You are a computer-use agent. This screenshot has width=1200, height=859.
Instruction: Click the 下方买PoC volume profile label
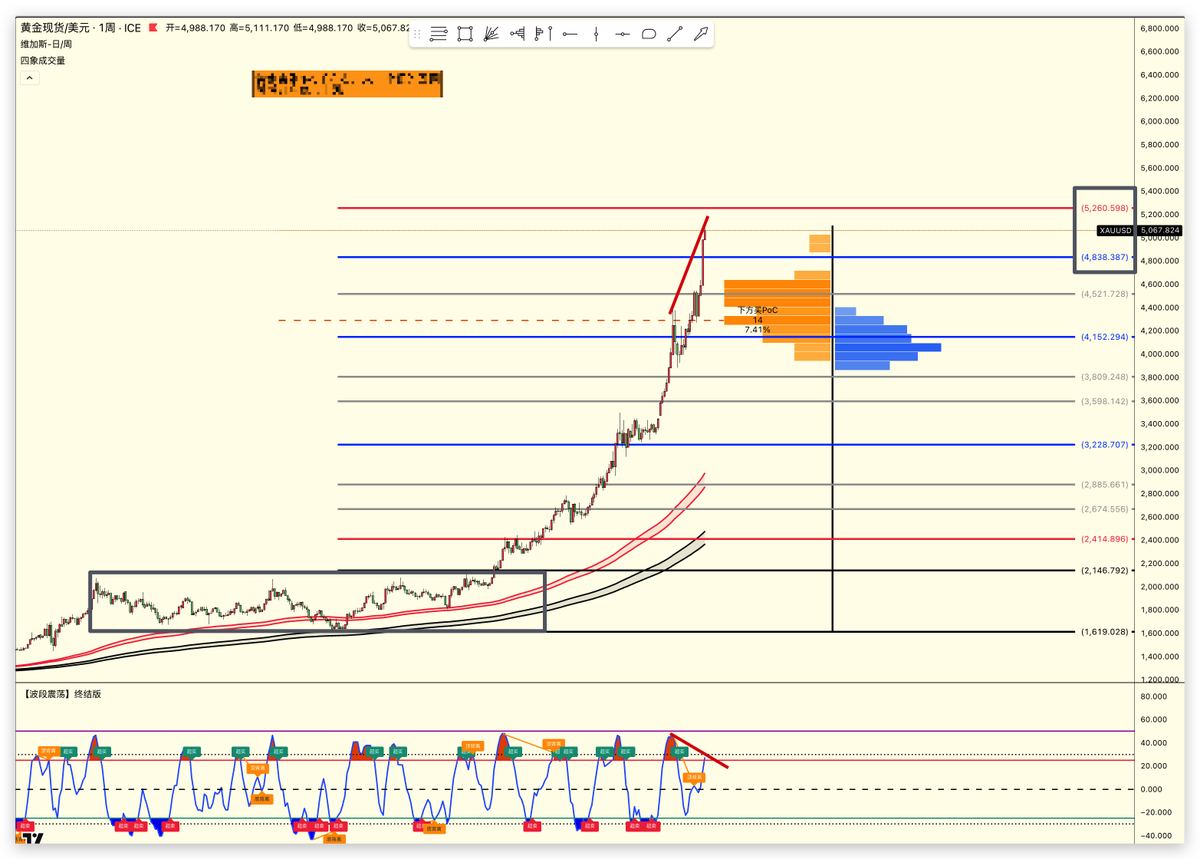click(757, 310)
